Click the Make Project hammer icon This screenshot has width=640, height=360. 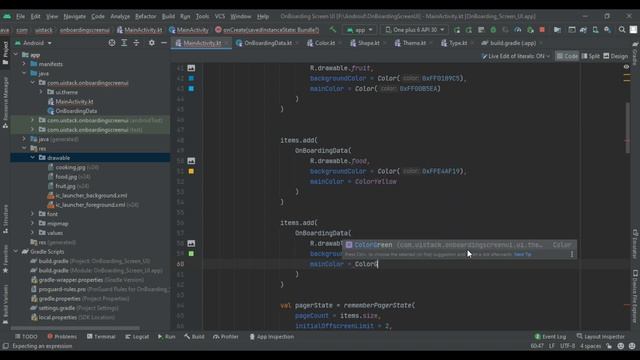coord(333,30)
